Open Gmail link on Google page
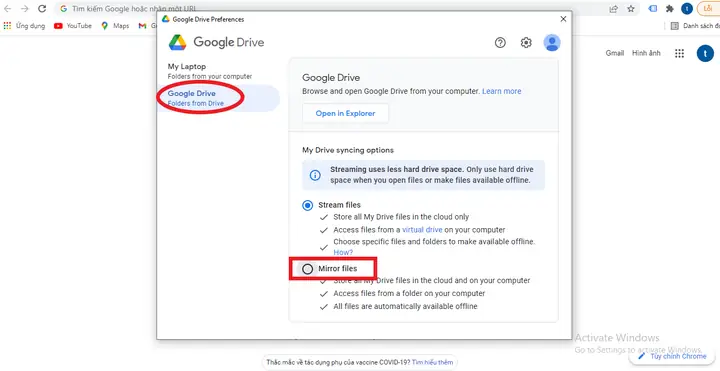720x371 pixels. 614,53
